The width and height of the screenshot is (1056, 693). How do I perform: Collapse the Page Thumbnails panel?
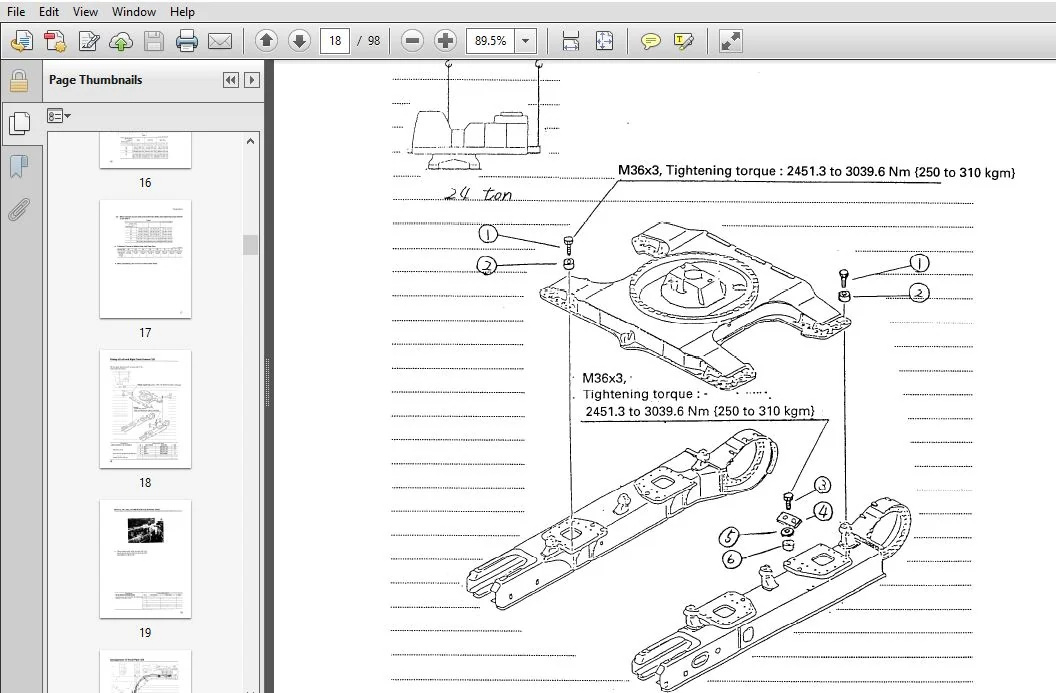tap(230, 80)
